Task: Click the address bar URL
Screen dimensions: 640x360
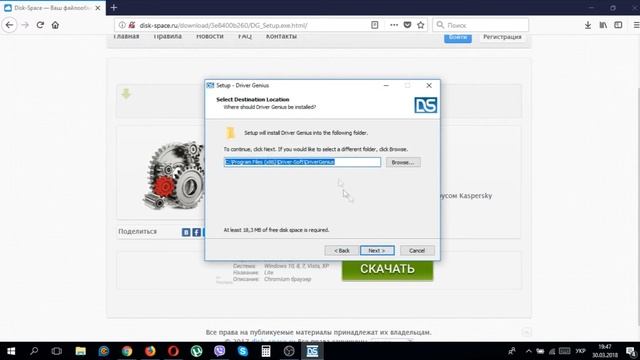Action: tap(223, 25)
